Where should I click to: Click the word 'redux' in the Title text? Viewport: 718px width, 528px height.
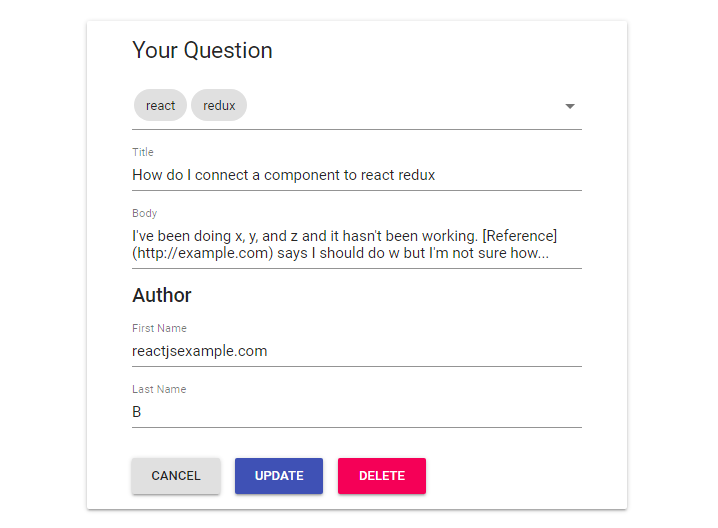[415, 175]
